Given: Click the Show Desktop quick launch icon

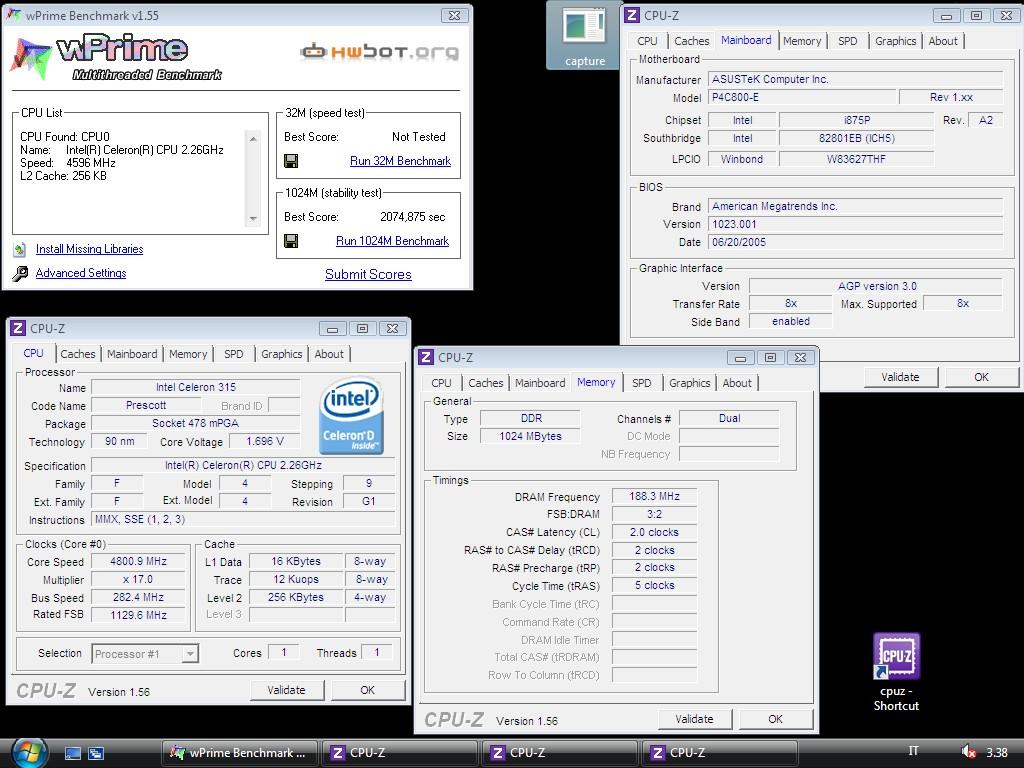Looking at the screenshot, I should (72, 753).
